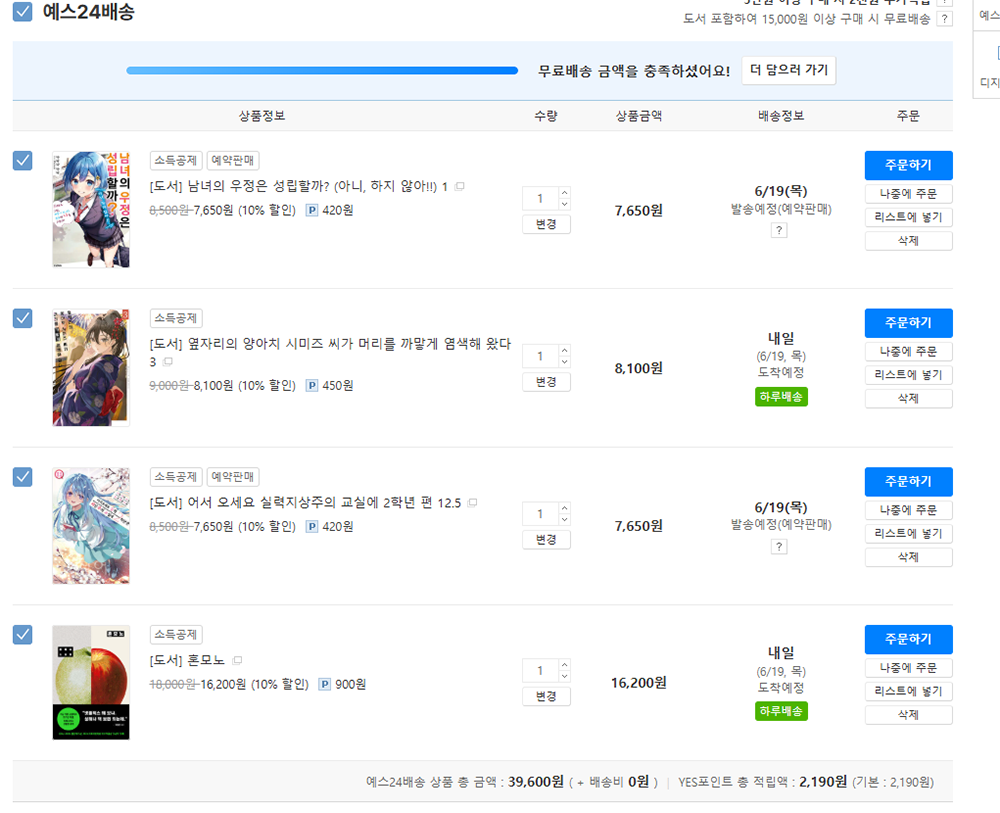Click 주문하기 for 옆자리의 양아치 시미즈

coord(908,323)
